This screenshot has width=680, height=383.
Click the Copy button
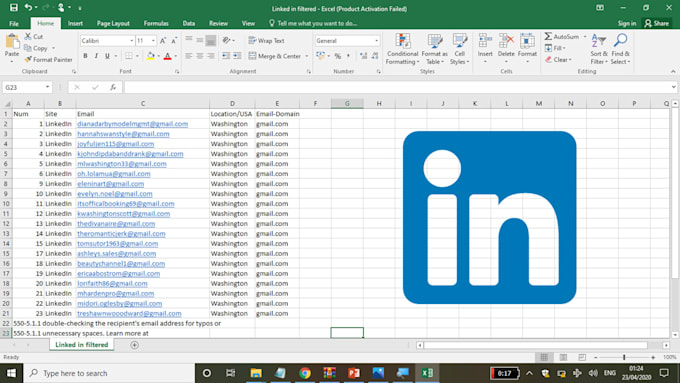36,48
